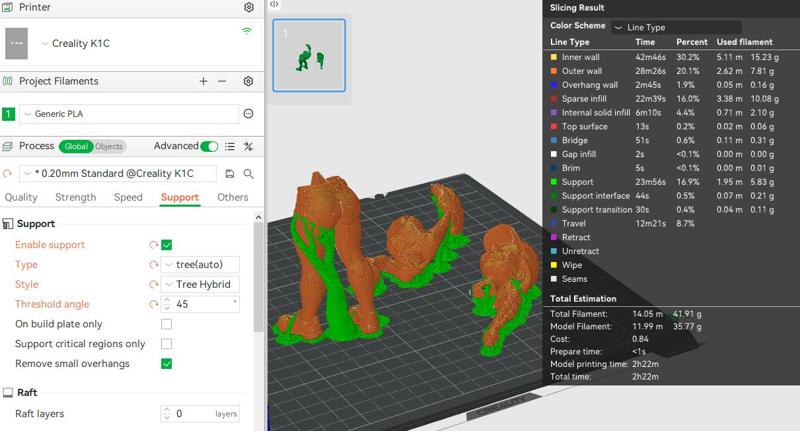Open the support Type tree(auto) dropdown

coord(200,265)
